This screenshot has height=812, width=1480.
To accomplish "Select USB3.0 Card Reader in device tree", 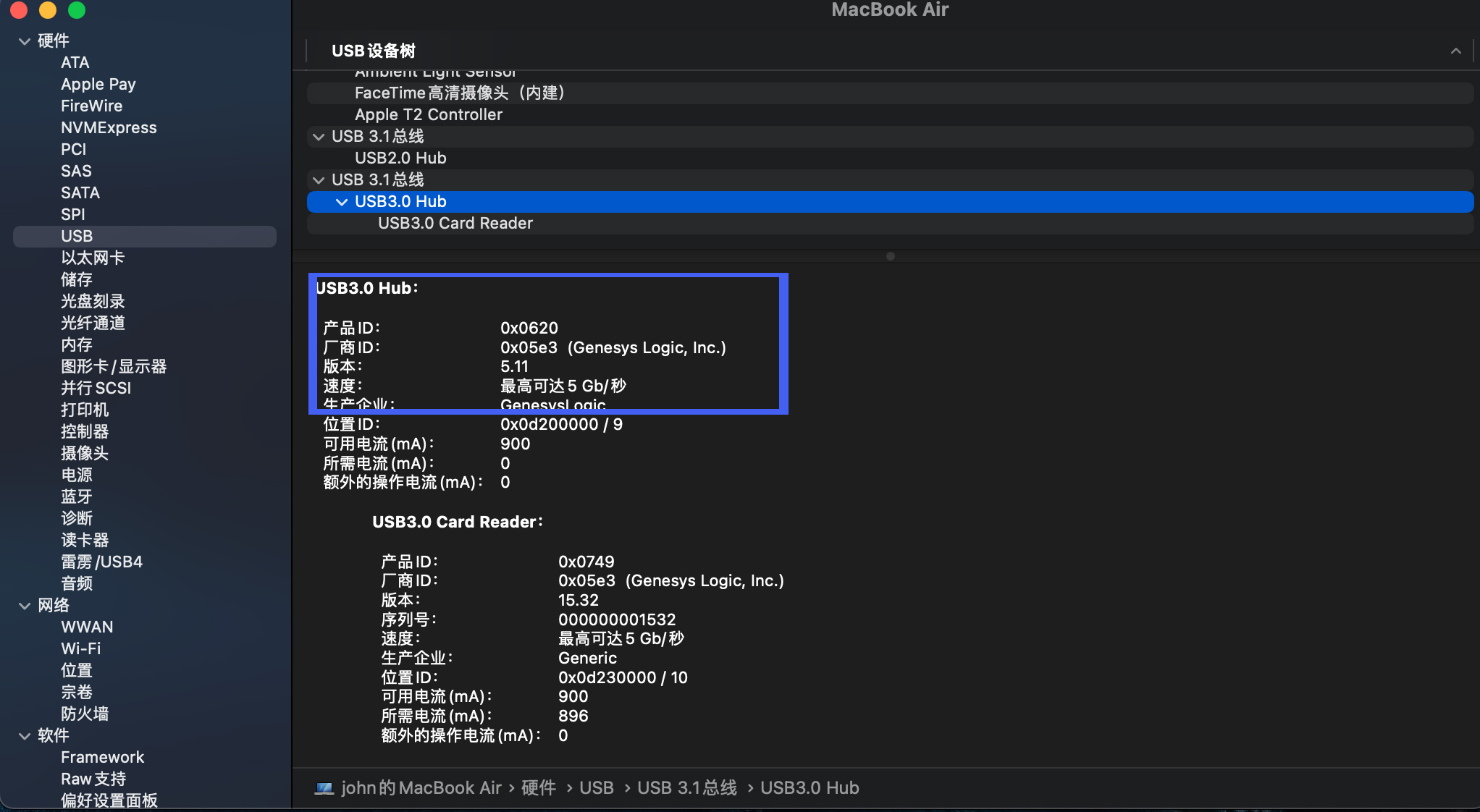I will [x=455, y=224].
